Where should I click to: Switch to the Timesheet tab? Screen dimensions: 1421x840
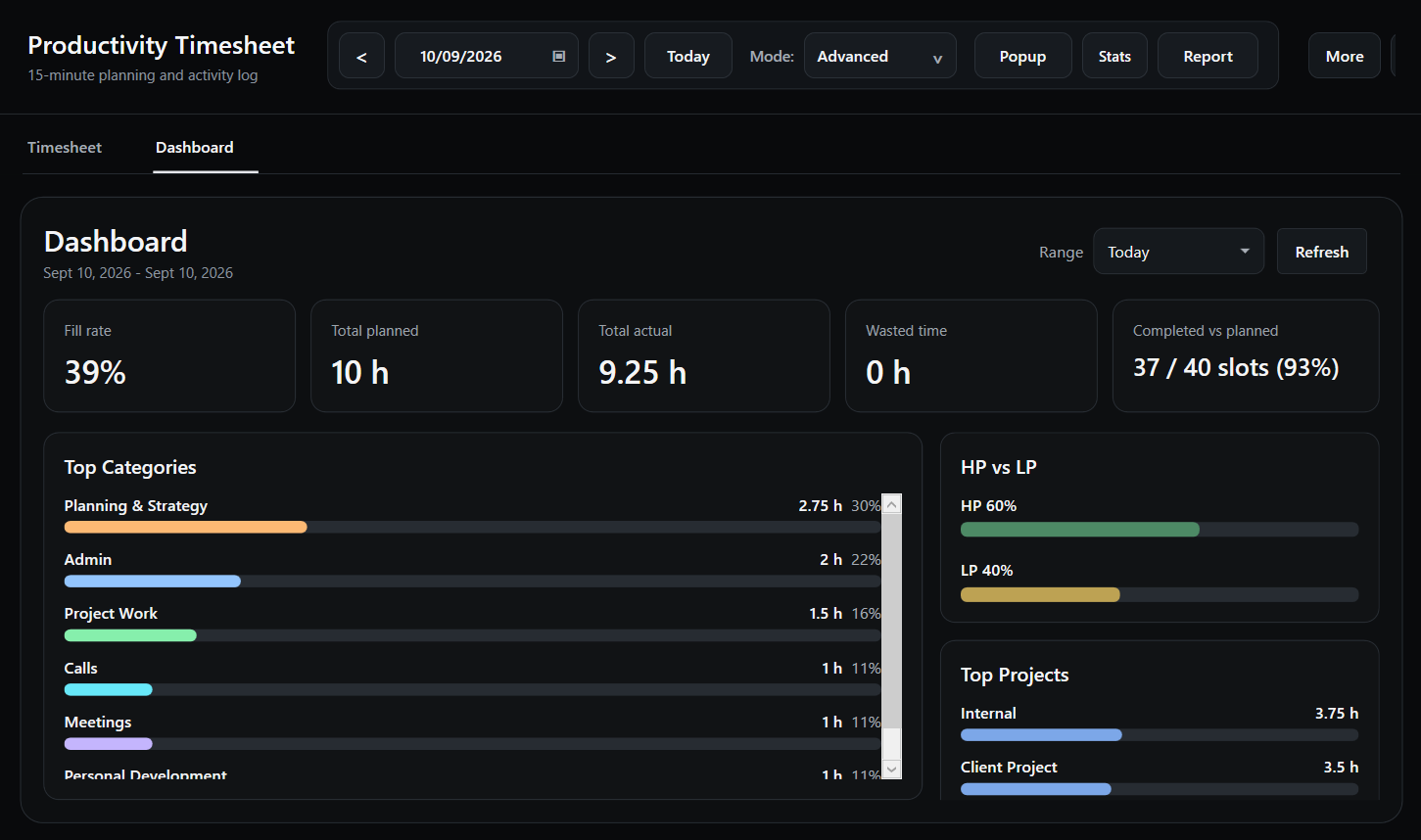click(65, 147)
